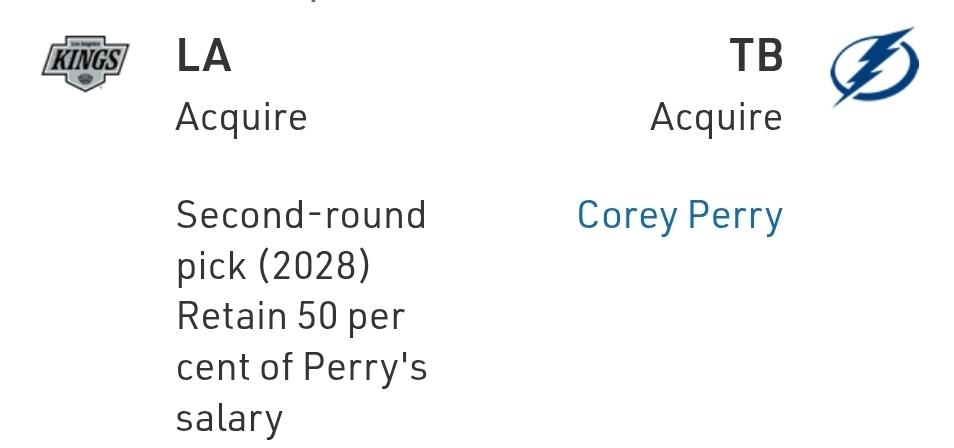The width and height of the screenshot is (954, 448).
Task: Click the "cent of Perry's" text line
Action: [x=301, y=367]
